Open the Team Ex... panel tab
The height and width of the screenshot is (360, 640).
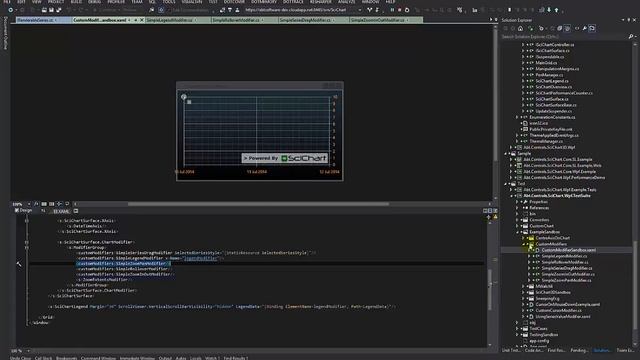625,350
